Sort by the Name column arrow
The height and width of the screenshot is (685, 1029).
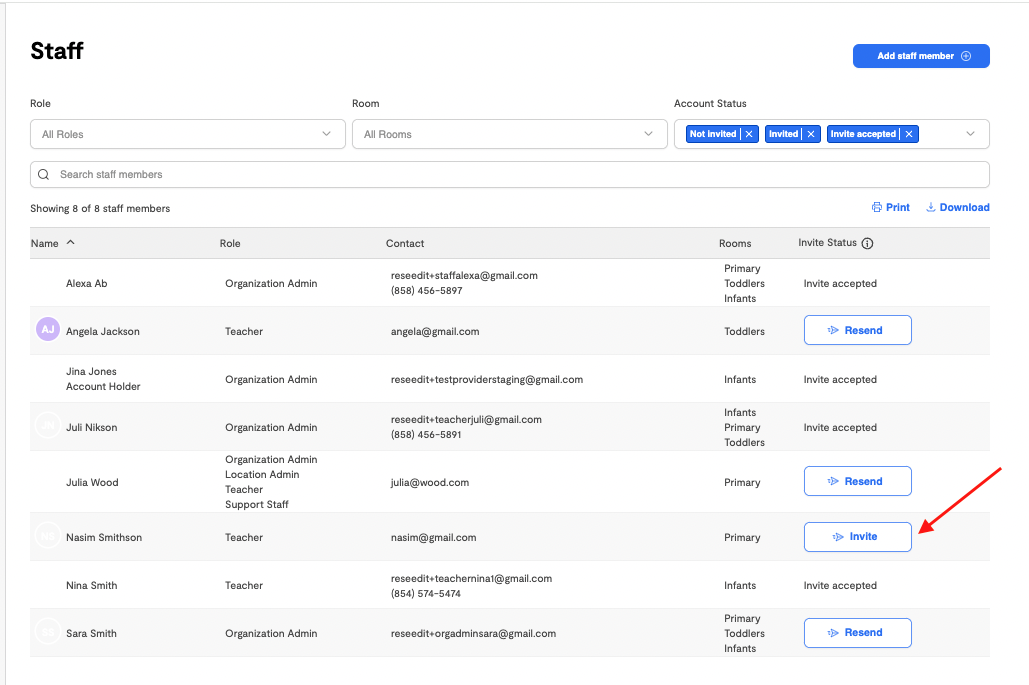pyautogui.click(x=70, y=242)
